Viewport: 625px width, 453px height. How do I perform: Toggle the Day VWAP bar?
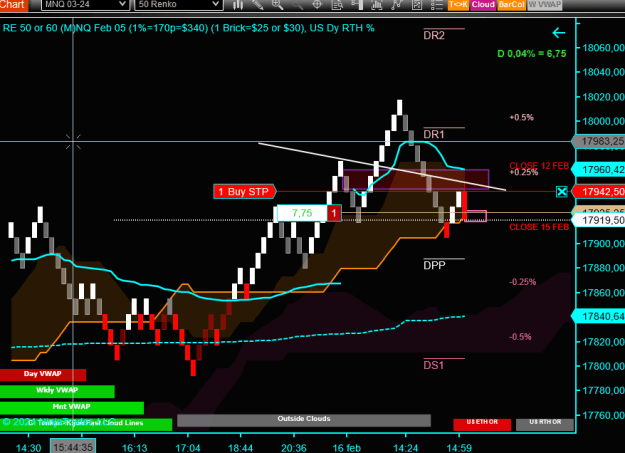(x=43, y=374)
